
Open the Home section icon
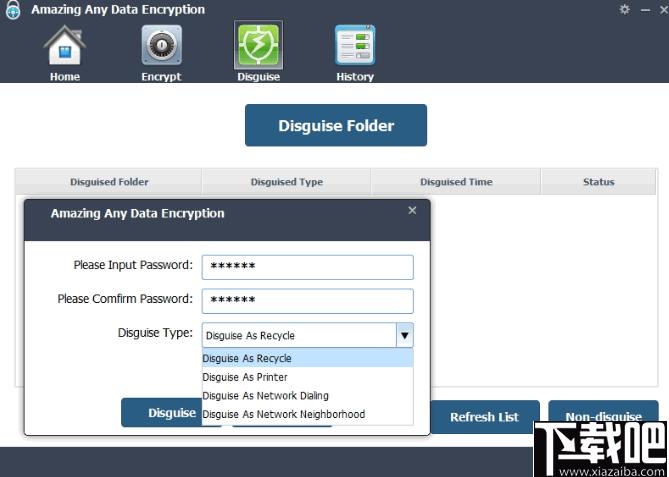point(65,44)
